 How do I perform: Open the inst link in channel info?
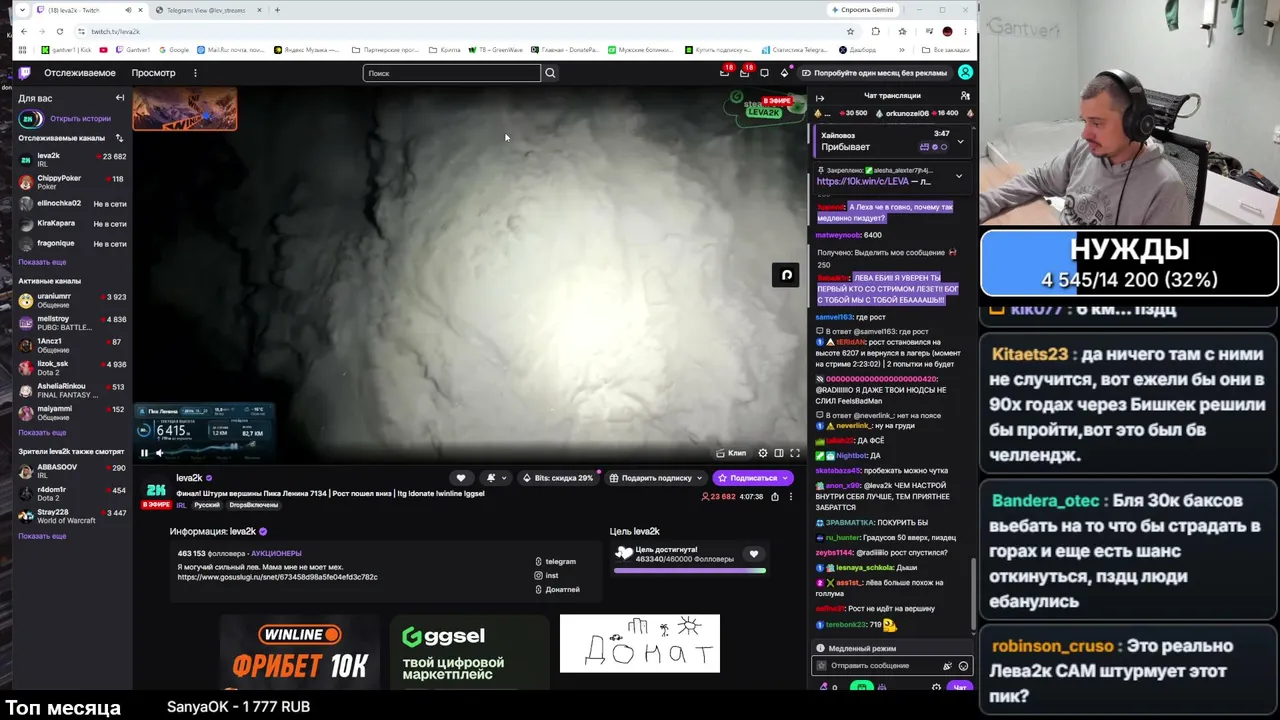tap(546, 576)
